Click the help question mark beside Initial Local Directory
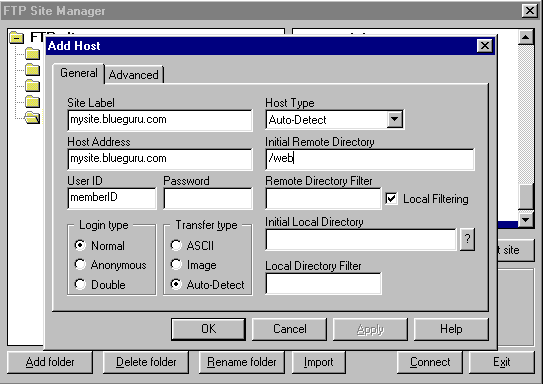The image size is (543, 384). pos(467,239)
